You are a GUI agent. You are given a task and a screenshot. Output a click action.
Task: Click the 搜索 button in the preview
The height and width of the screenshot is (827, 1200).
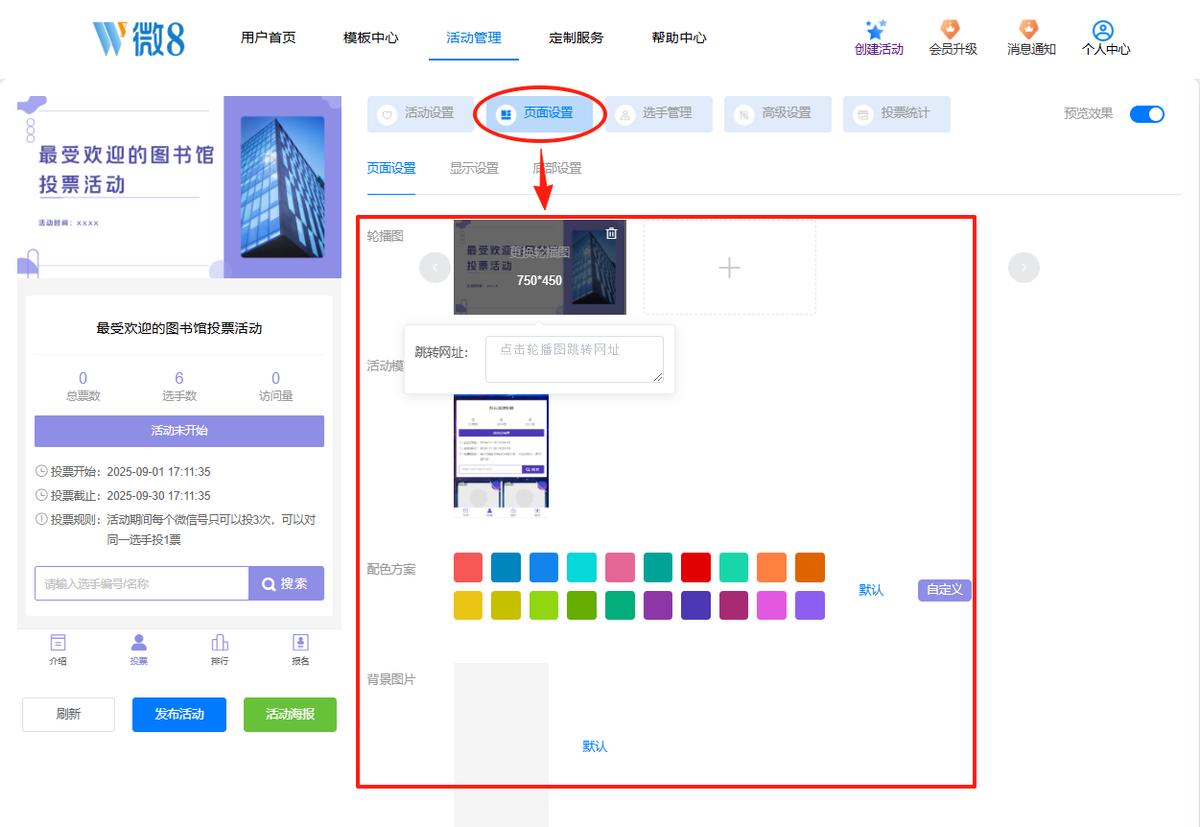click(286, 584)
